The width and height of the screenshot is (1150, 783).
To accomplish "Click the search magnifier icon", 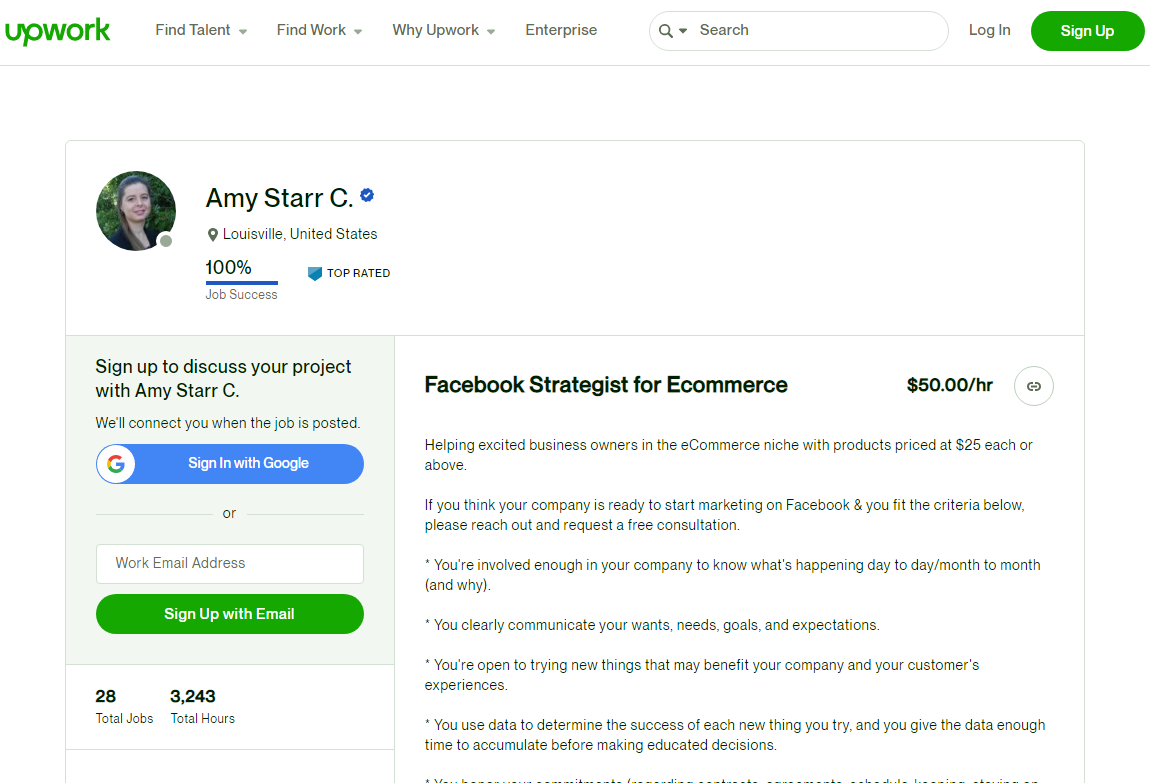I will 666,31.
